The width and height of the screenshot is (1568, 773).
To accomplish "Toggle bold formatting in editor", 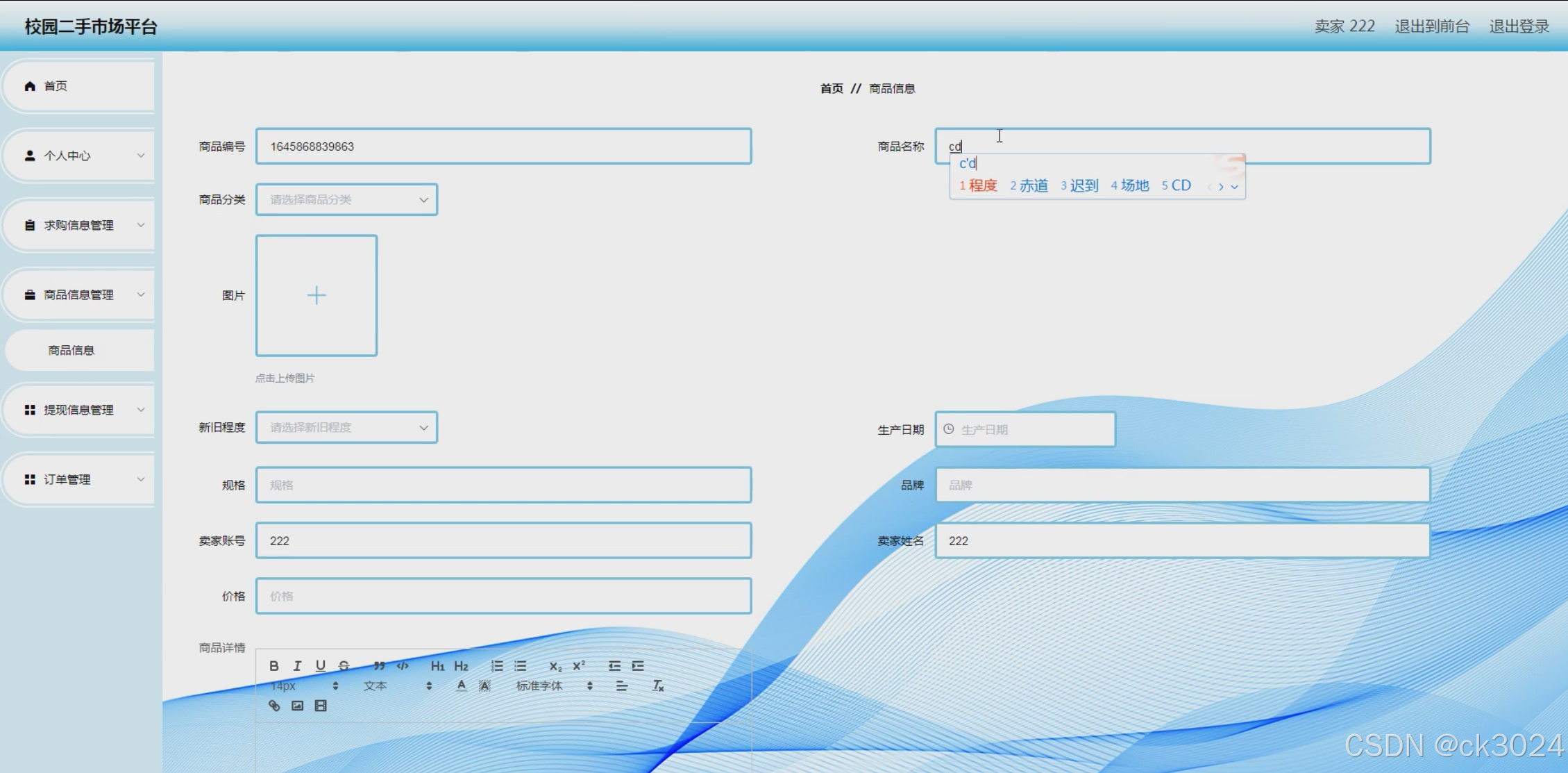I will pyautogui.click(x=274, y=666).
